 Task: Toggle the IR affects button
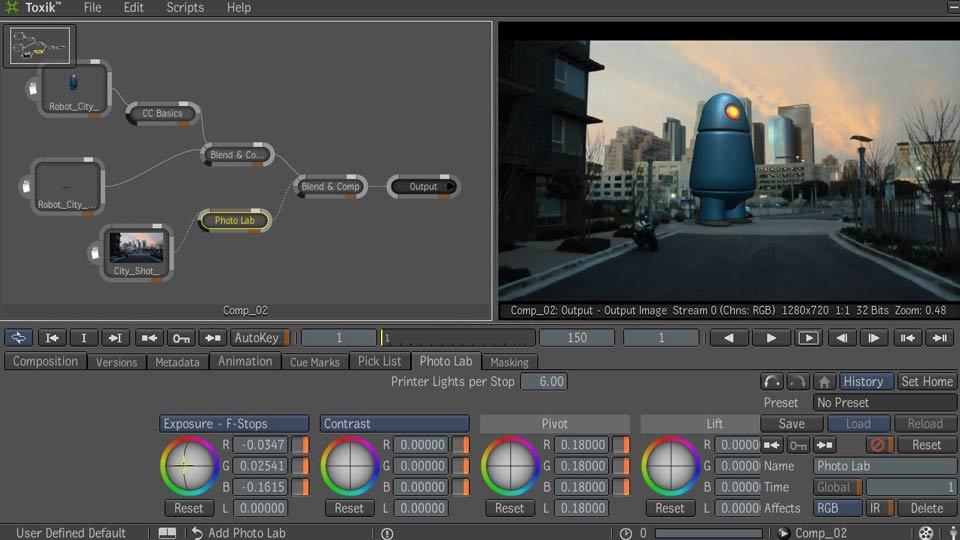click(x=879, y=508)
